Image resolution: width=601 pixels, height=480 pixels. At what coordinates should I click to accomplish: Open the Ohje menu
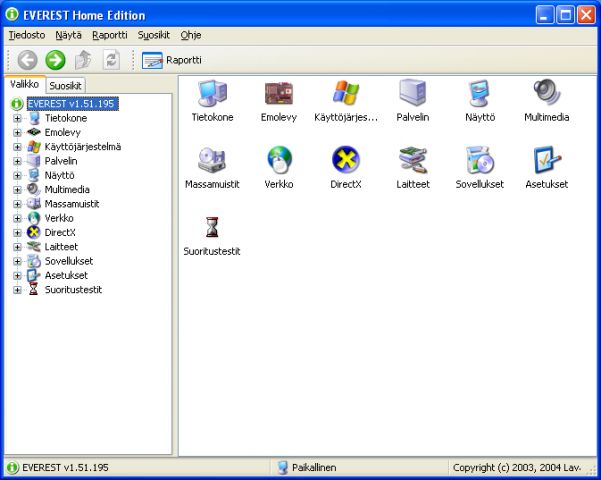coord(191,35)
